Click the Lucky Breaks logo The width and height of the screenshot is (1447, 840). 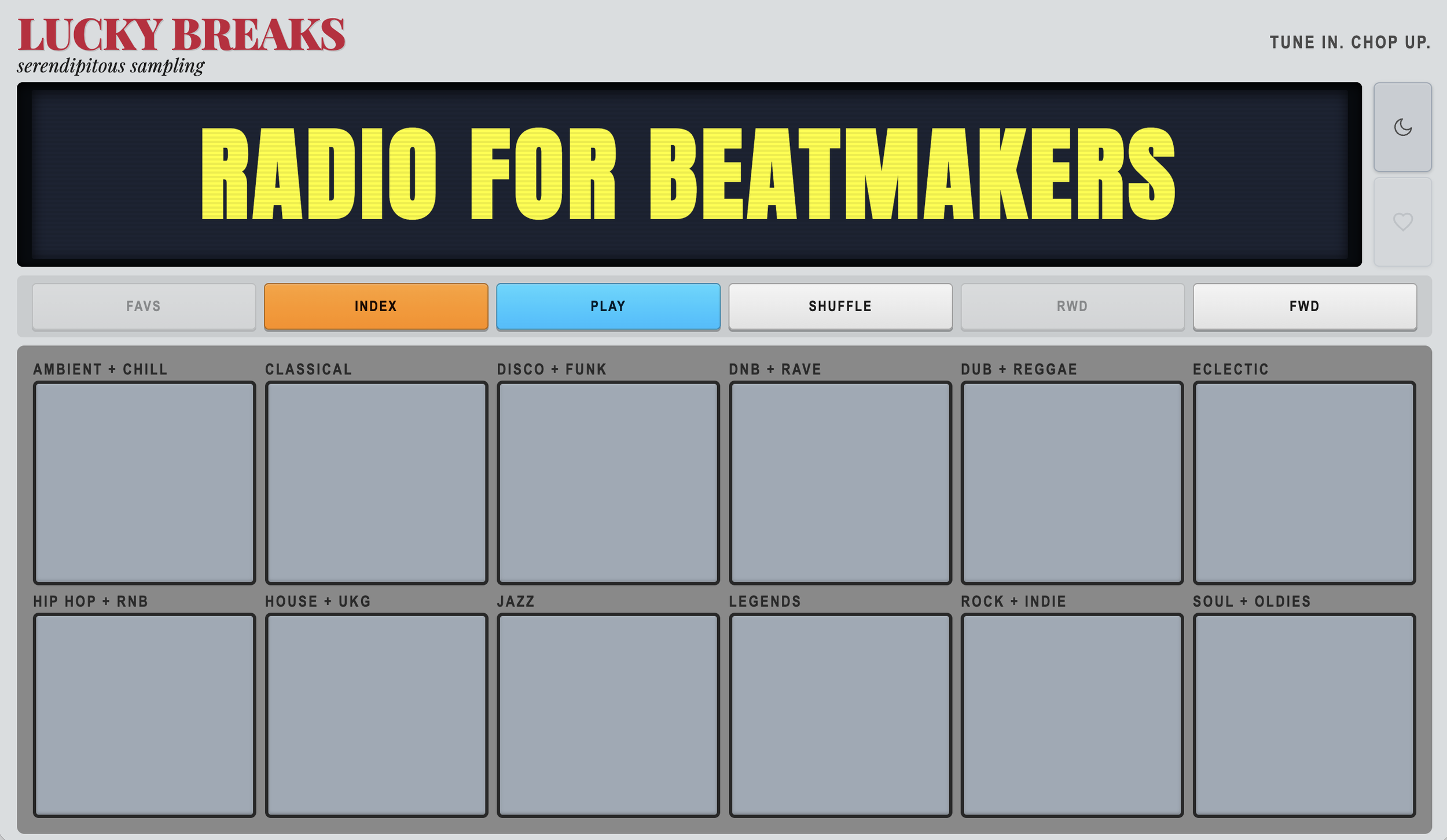[x=181, y=35]
